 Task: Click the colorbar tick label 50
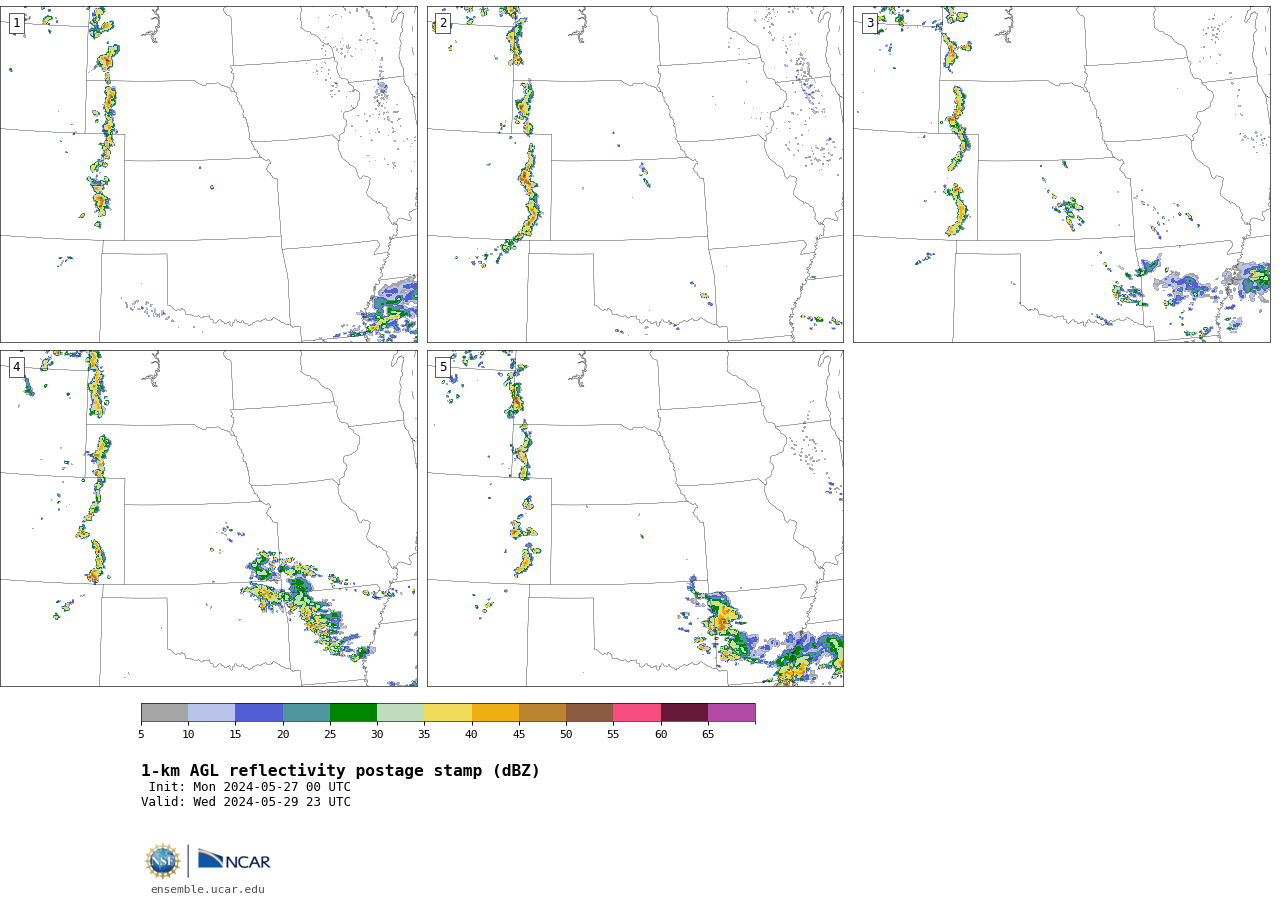(x=566, y=735)
